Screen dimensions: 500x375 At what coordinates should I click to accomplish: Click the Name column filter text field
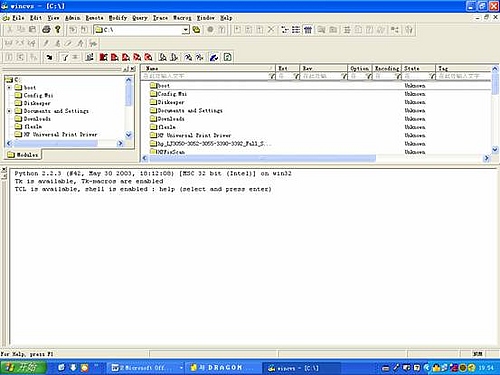tap(205, 76)
